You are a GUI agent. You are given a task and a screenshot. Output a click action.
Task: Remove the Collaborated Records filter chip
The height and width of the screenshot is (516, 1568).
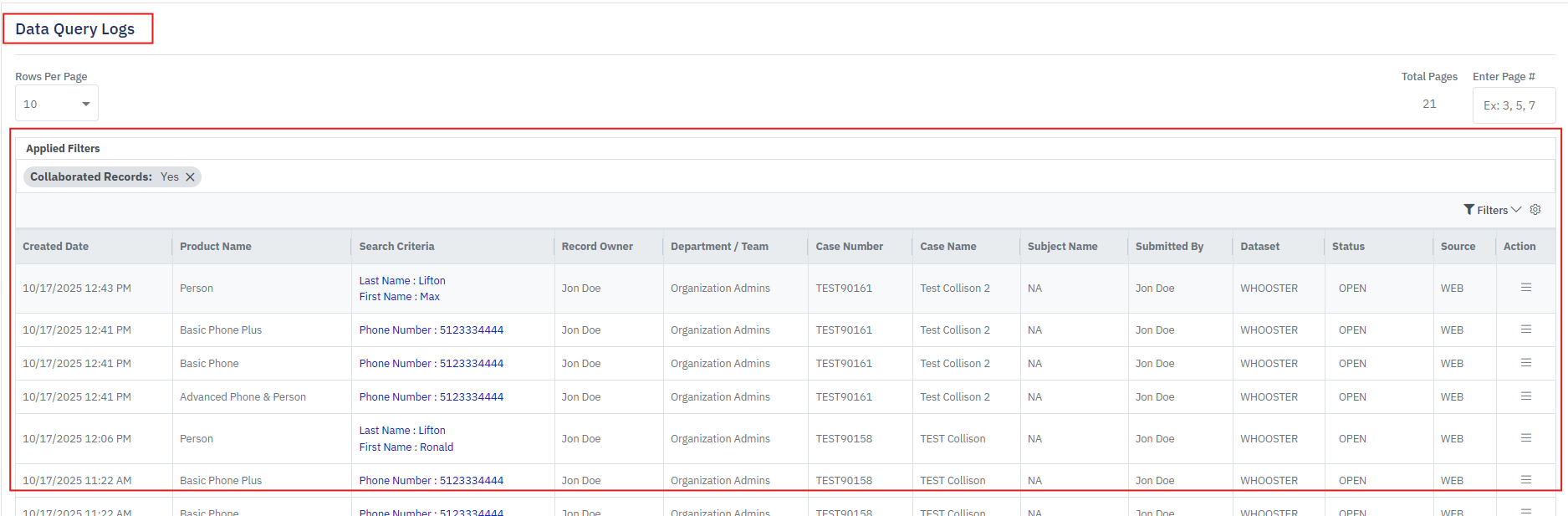[x=191, y=177]
